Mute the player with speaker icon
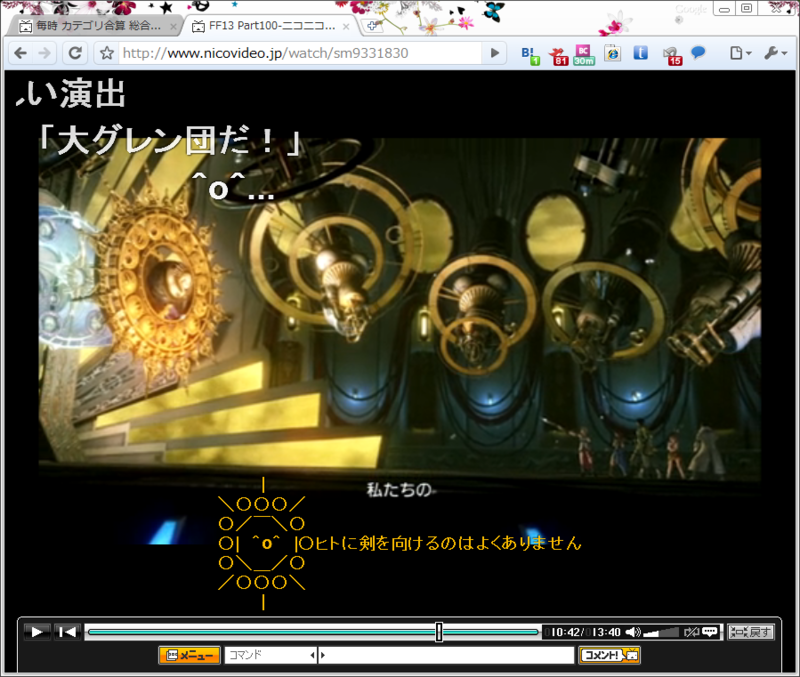This screenshot has width=800, height=677. [x=633, y=632]
